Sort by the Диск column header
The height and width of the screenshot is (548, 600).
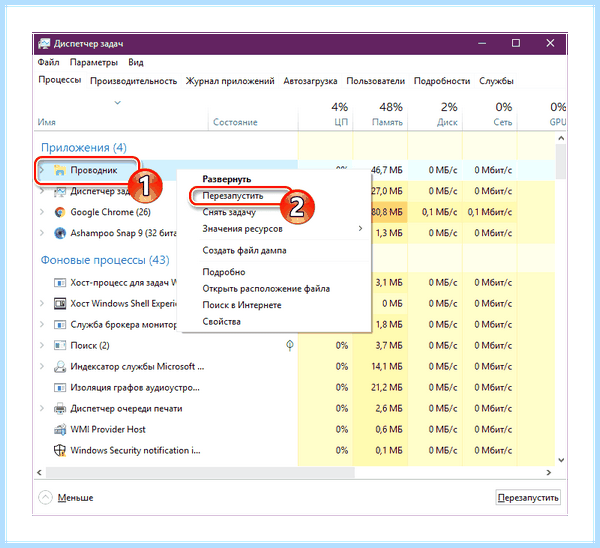coord(447,122)
